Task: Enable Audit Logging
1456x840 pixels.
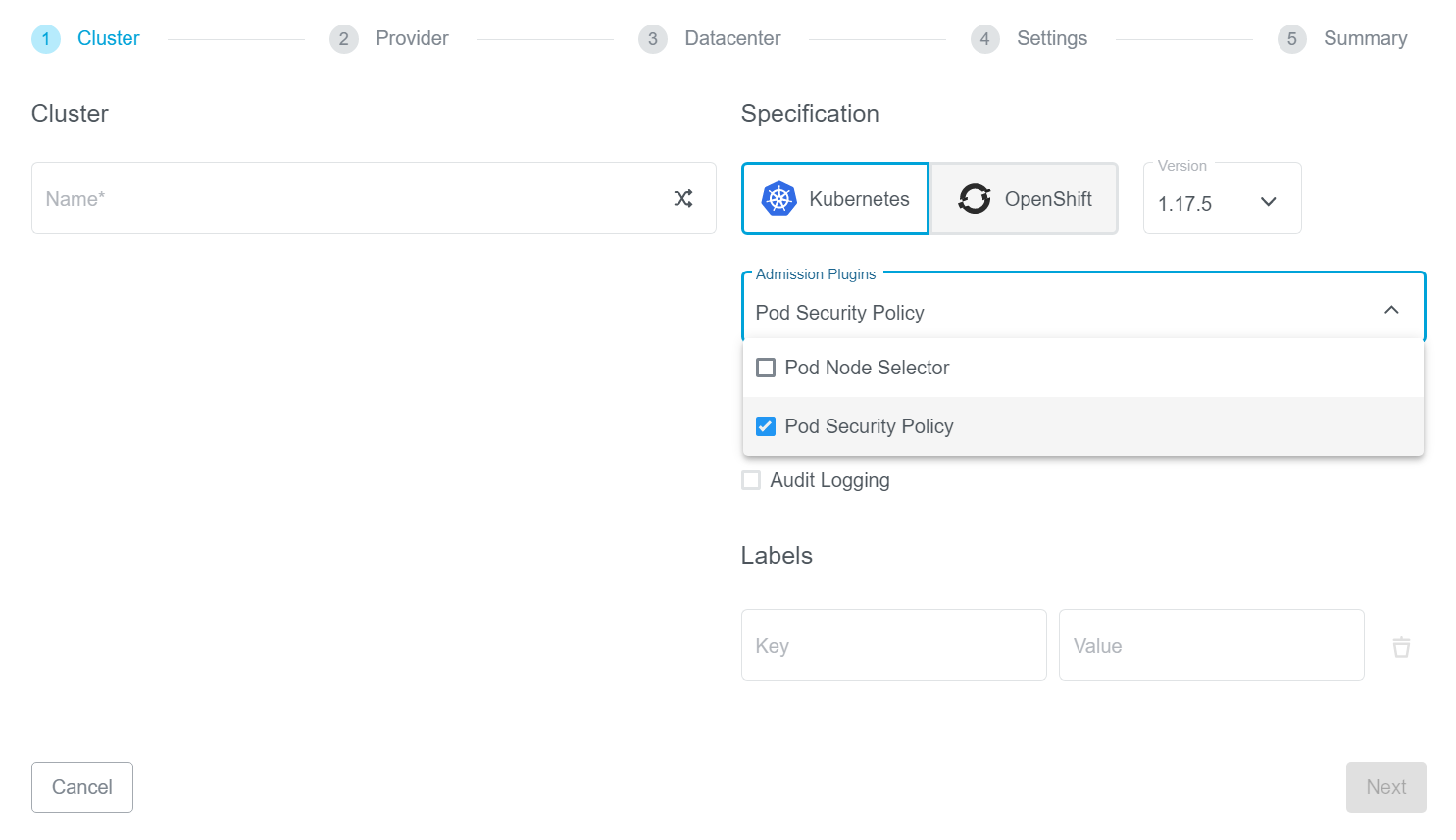Action: click(x=751, y=480)
